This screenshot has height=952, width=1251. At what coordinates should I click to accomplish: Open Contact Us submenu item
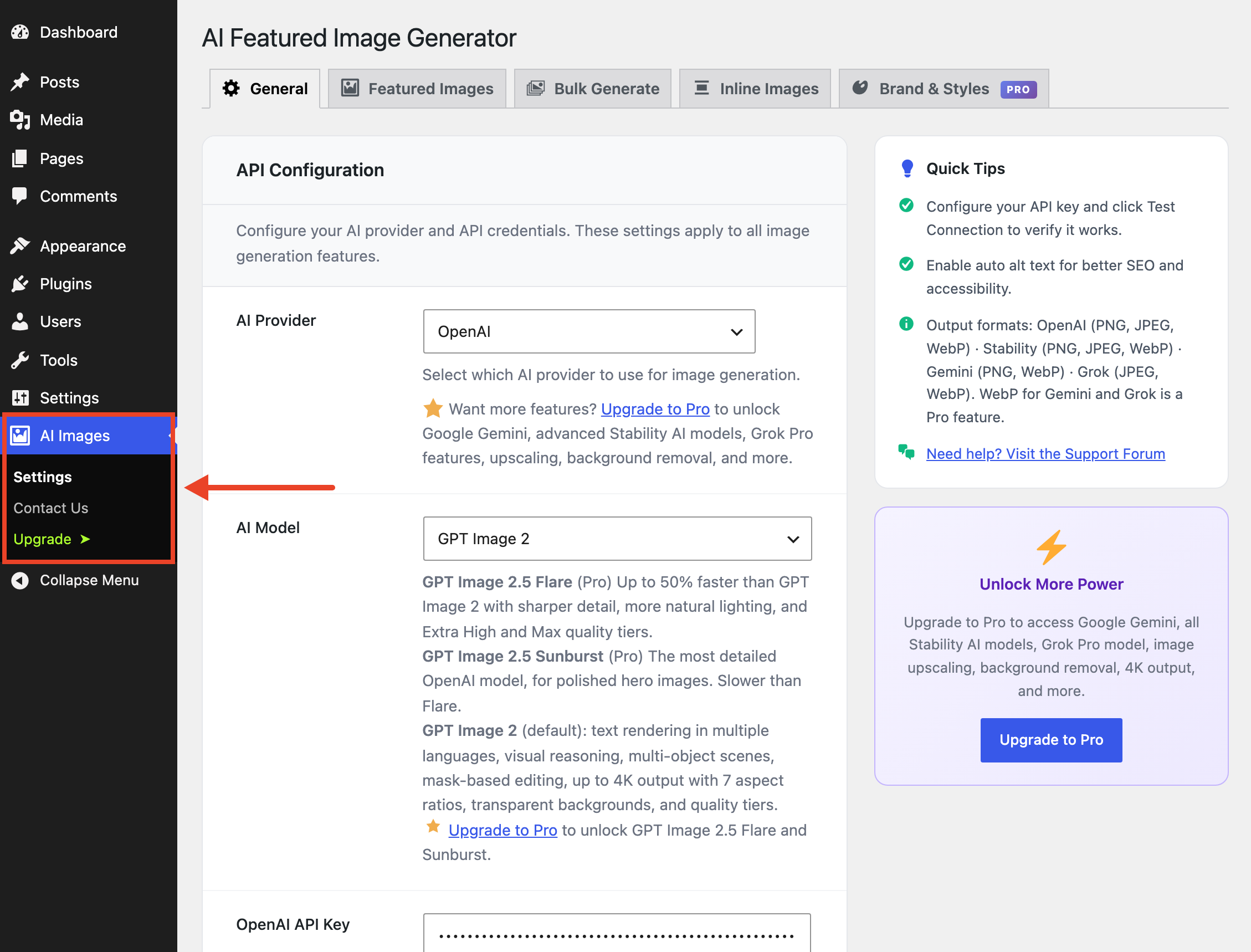pyautogui.click(x=51, y=508)
